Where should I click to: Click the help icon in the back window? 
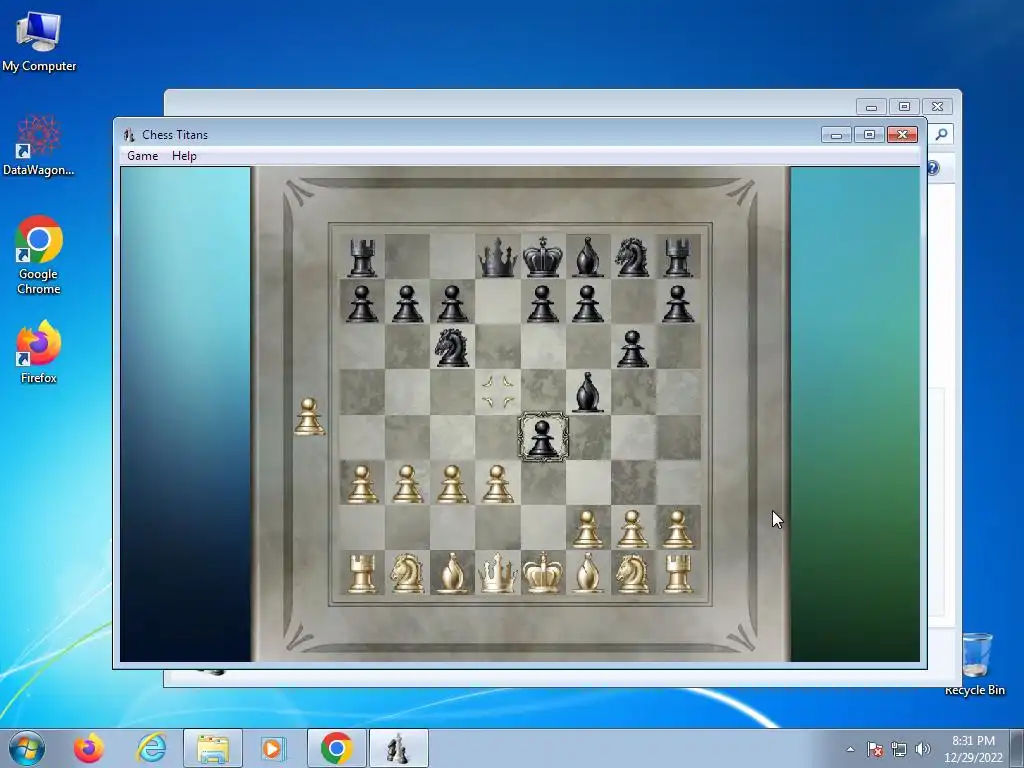pyautogui.click(x=933, y=168)
